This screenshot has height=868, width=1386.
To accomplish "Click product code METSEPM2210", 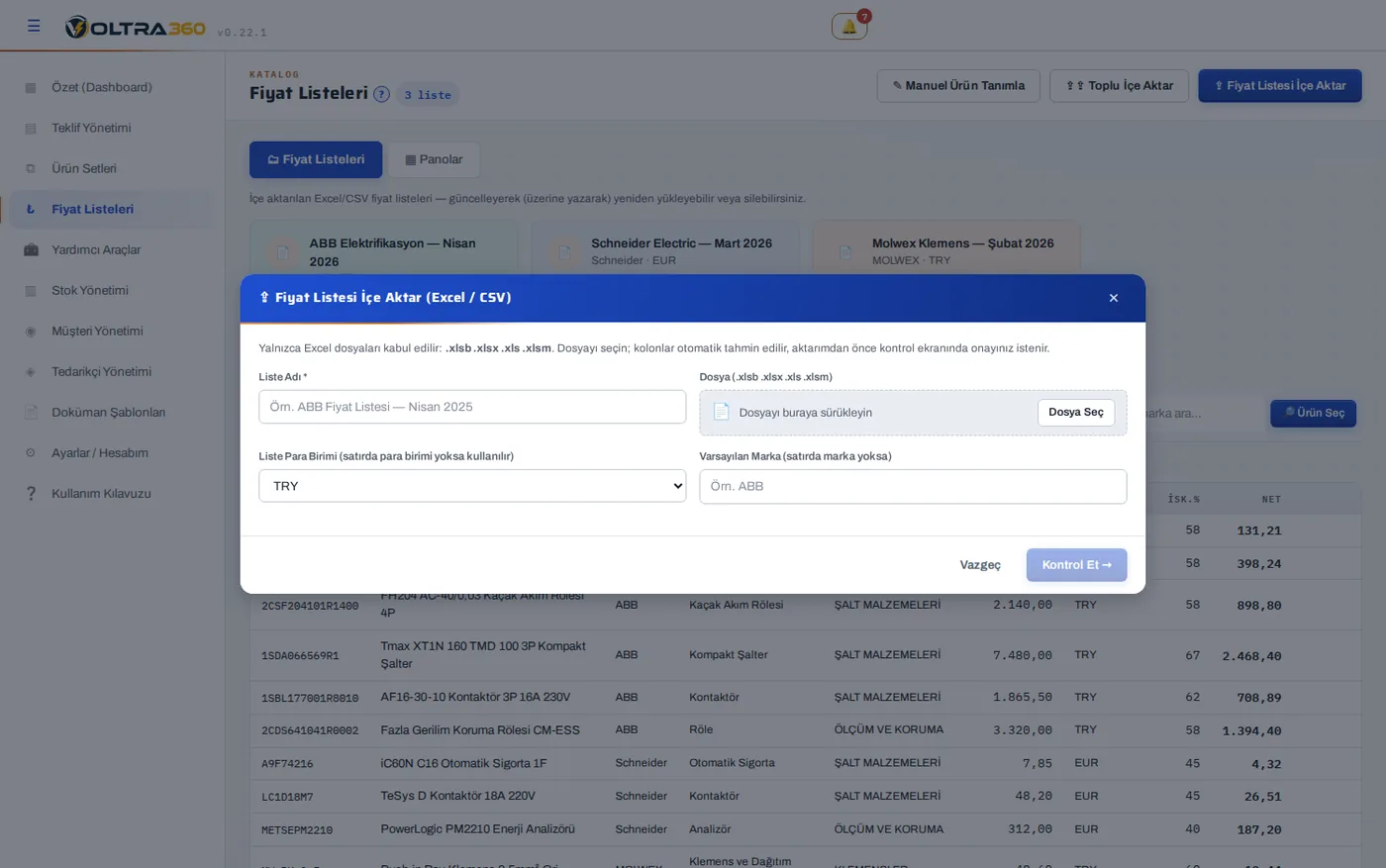I will 297,830.
